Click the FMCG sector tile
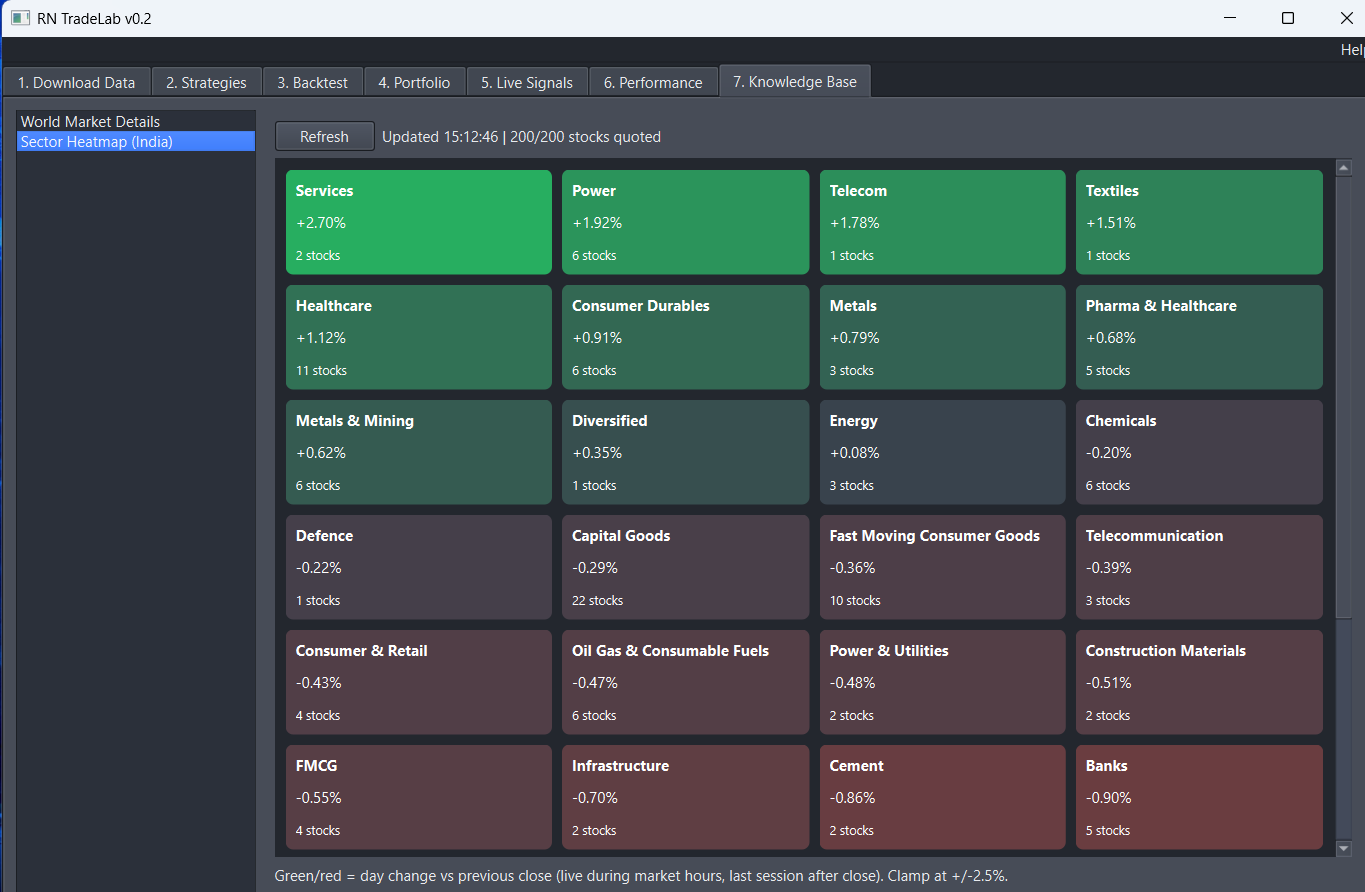Viewport: 1365px width, 892px height. (x=418, y=797)
